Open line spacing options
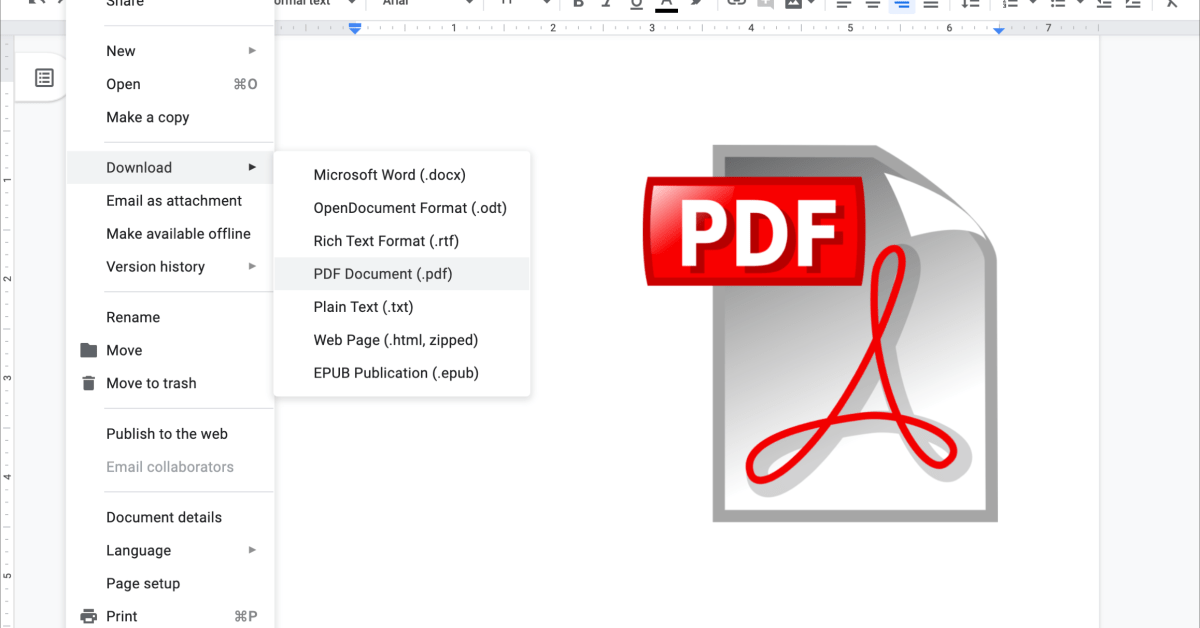 (x=970, y=4)
